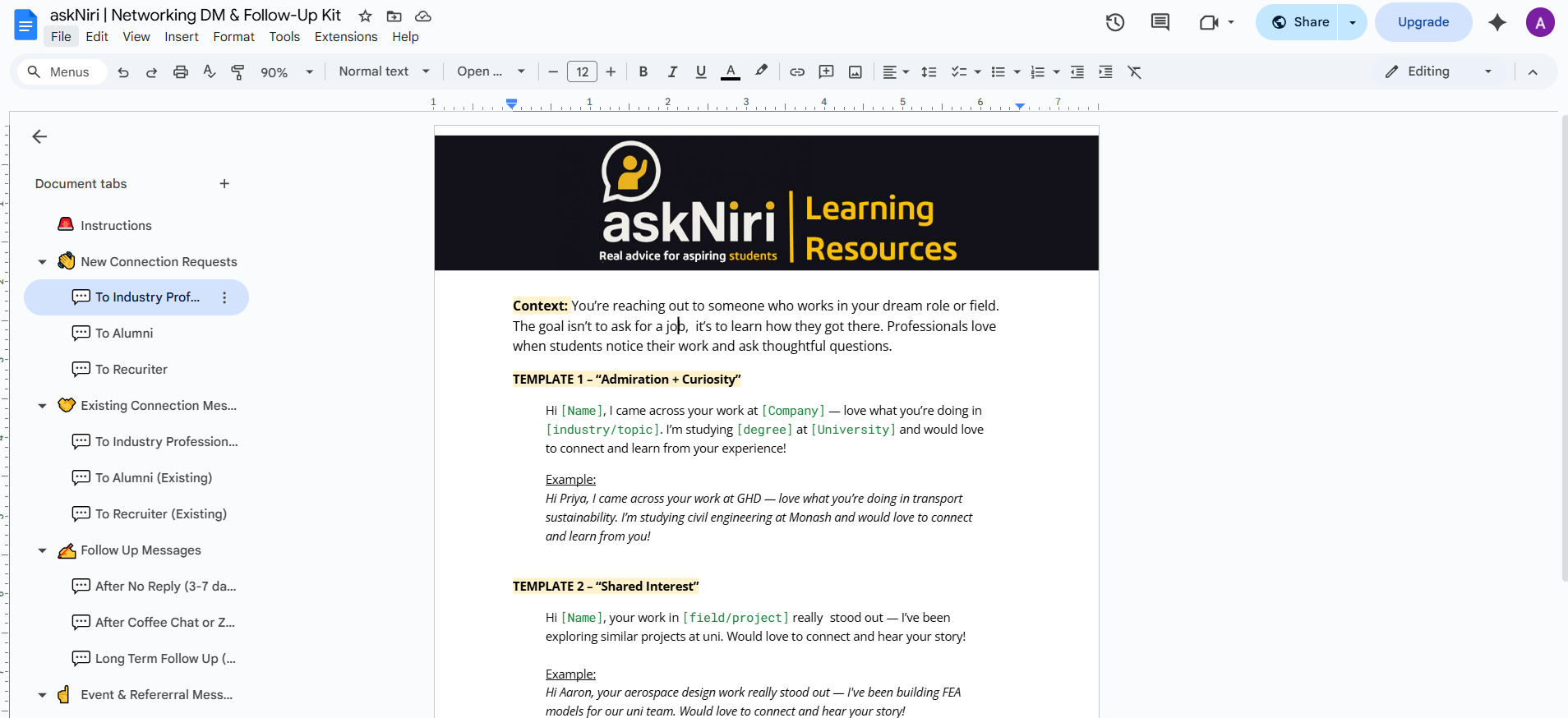Run spelling and grammar check icon
The image size is (1568, 718).
tap(210, 72)
